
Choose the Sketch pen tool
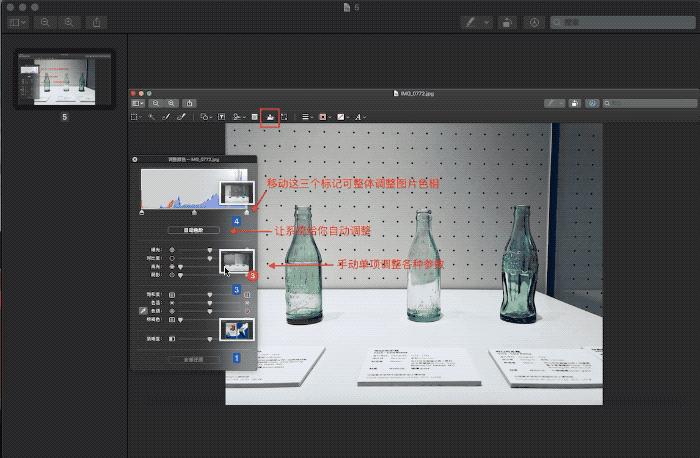(167, 117)
